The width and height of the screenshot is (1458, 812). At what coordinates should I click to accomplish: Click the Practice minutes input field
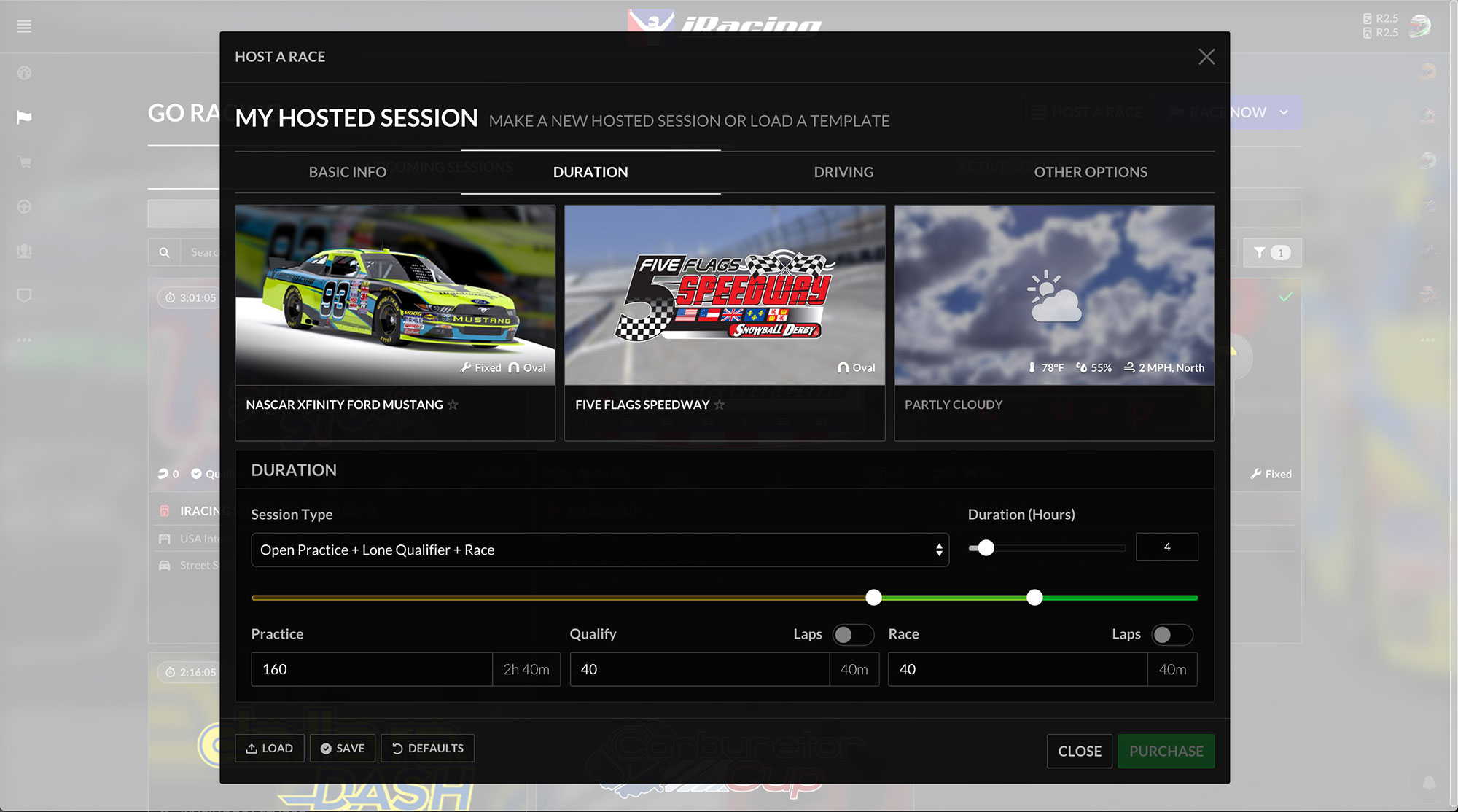pyautogui.click(x=371, y=669)
